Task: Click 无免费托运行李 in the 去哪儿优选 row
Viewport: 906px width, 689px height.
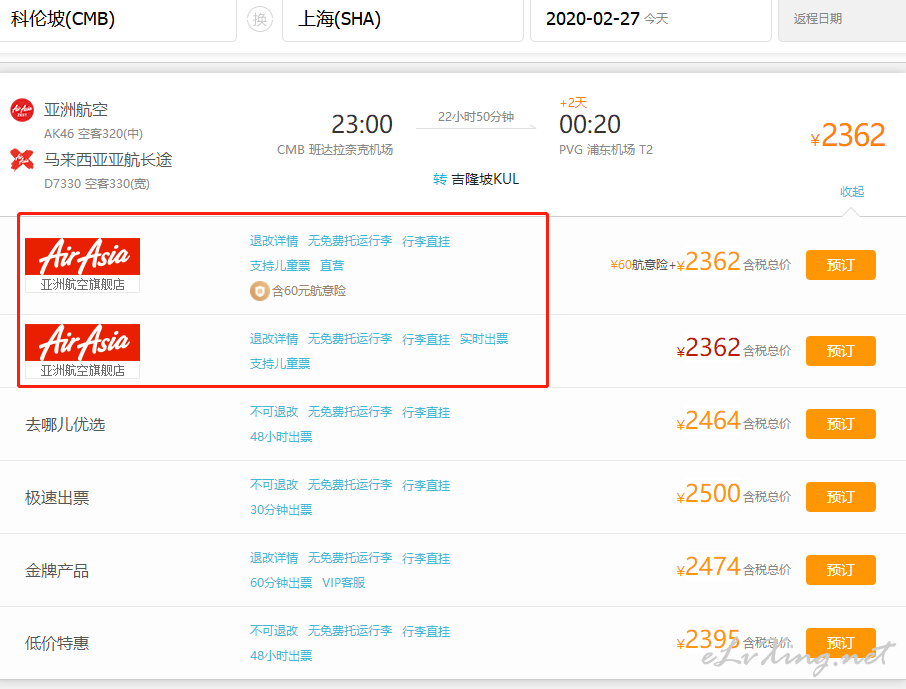Action: click(350, 412)
